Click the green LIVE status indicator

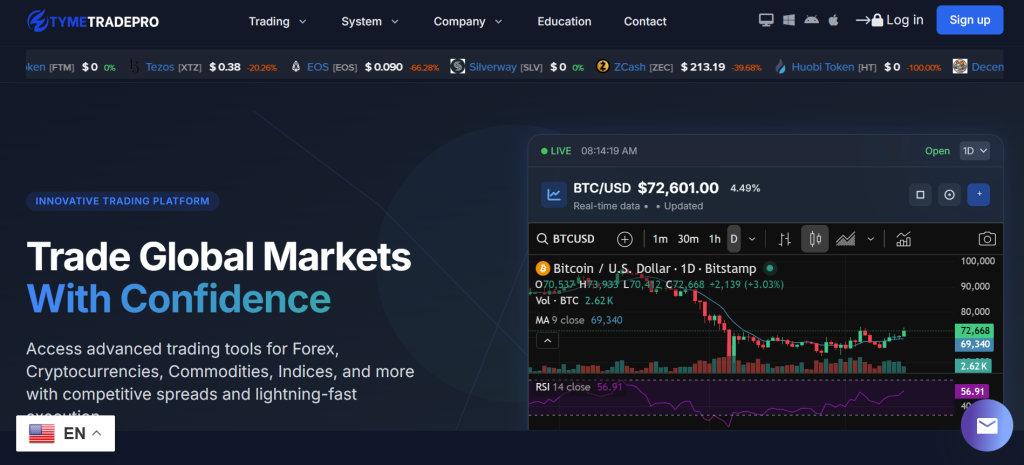[556, 151]
